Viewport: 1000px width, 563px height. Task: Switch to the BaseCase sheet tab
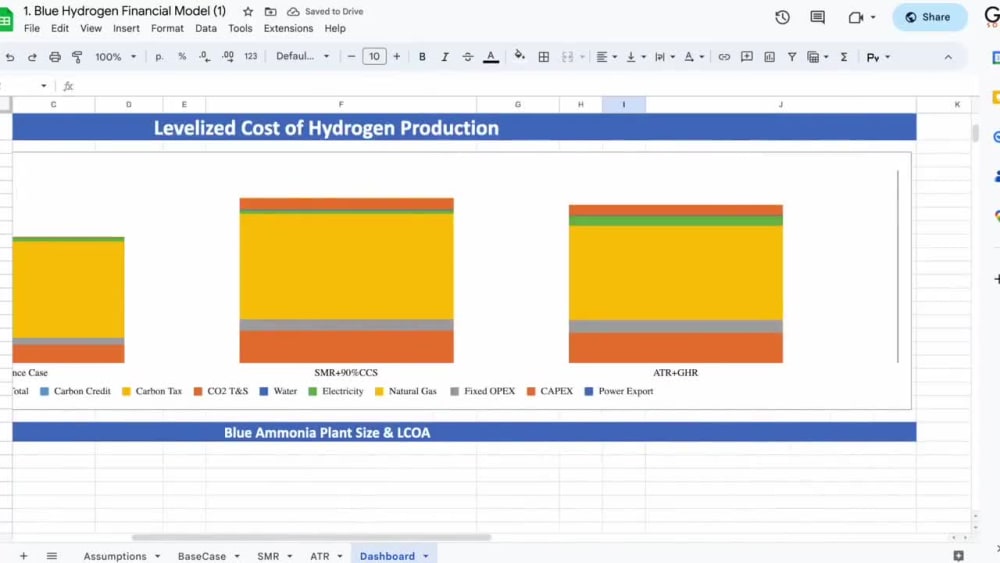coord(202,556)
